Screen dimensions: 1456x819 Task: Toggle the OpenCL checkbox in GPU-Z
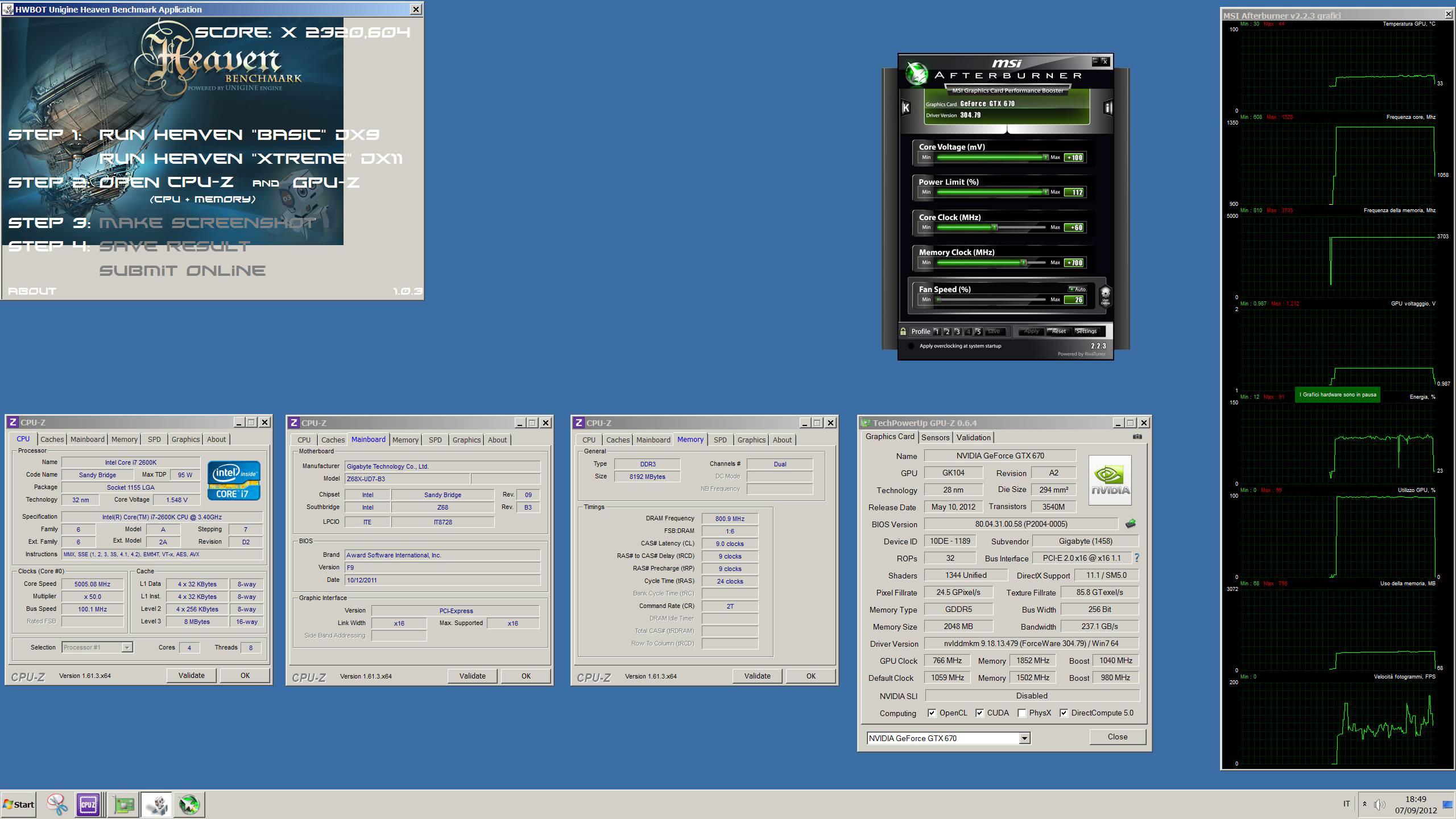click(x=932, y=713)
